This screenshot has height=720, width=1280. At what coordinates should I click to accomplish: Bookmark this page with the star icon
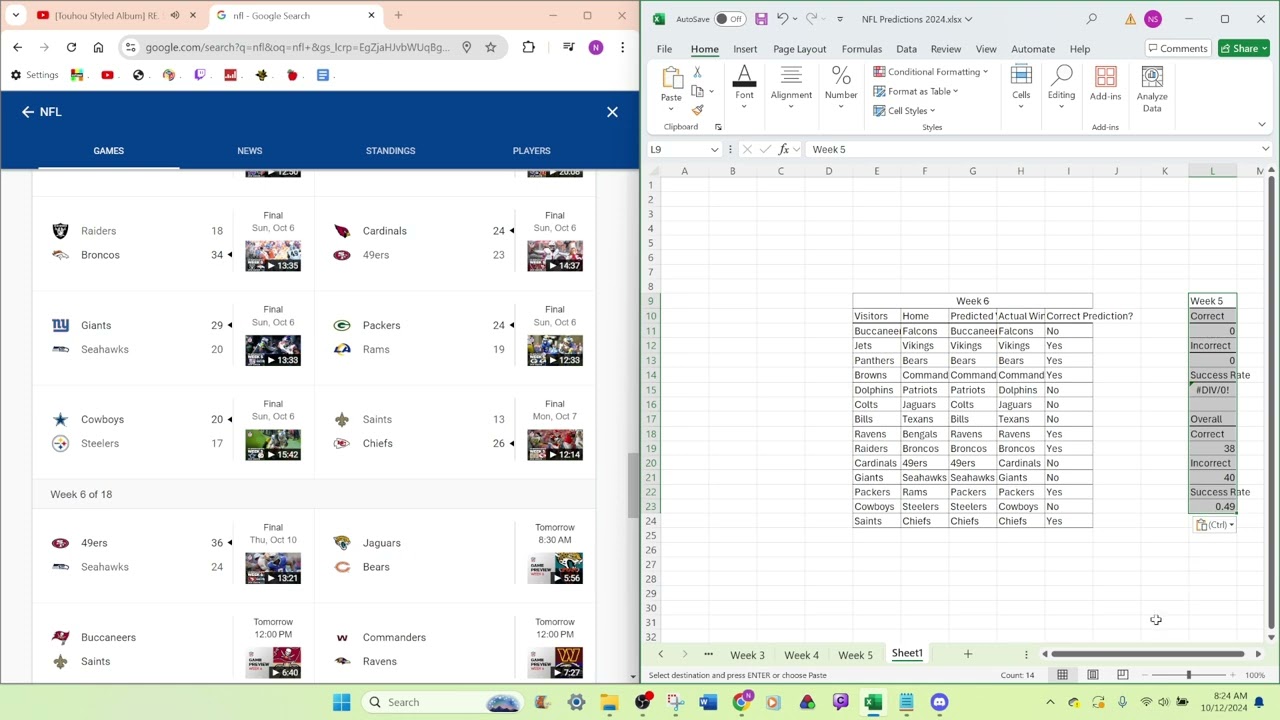[490, 47]
